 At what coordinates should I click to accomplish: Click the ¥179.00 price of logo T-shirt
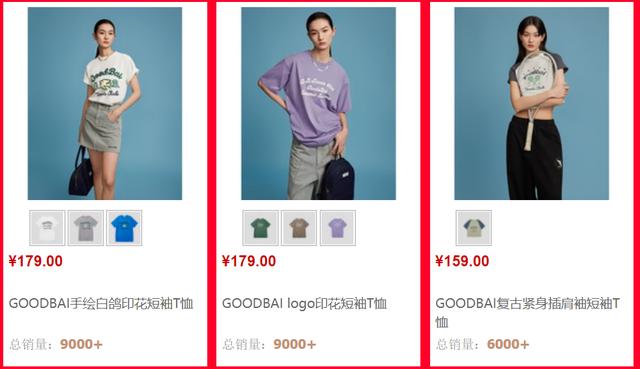tap(249, 261)
